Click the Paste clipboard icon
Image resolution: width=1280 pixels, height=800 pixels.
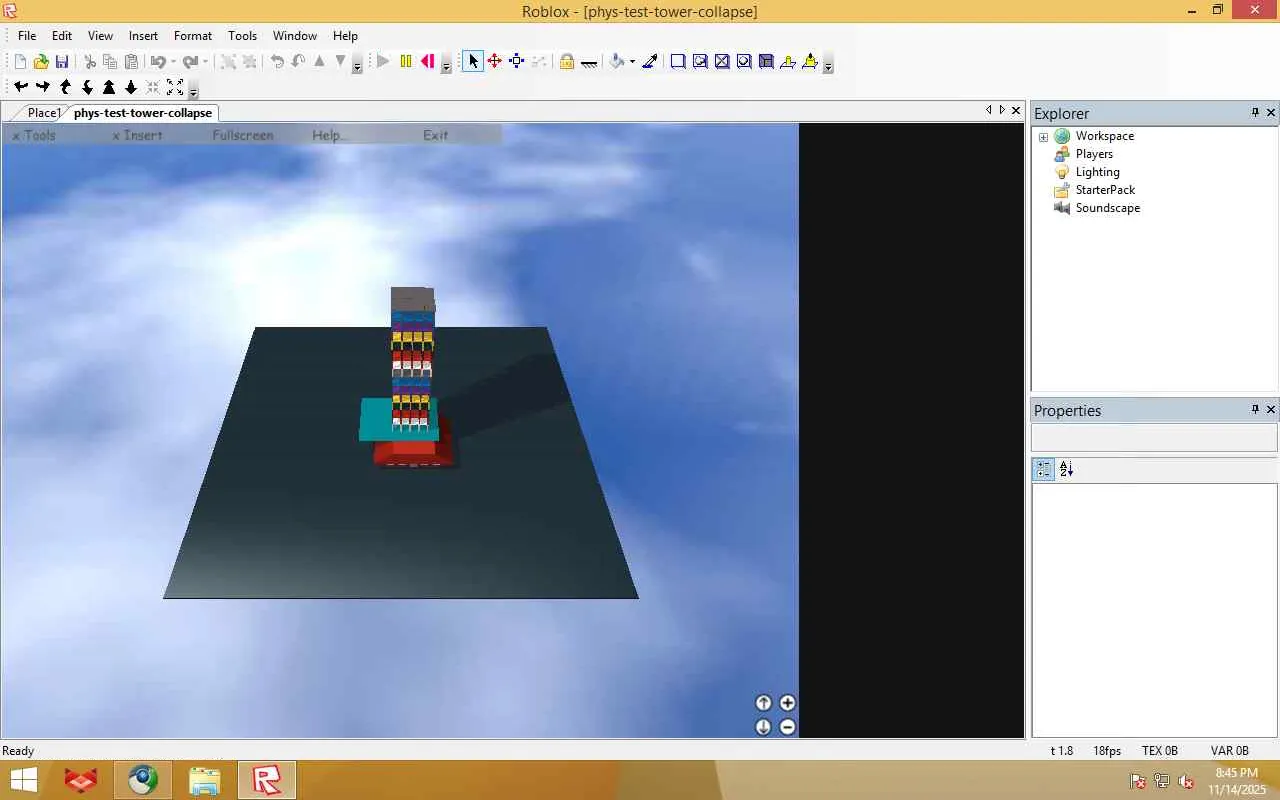tap(131, 62)
